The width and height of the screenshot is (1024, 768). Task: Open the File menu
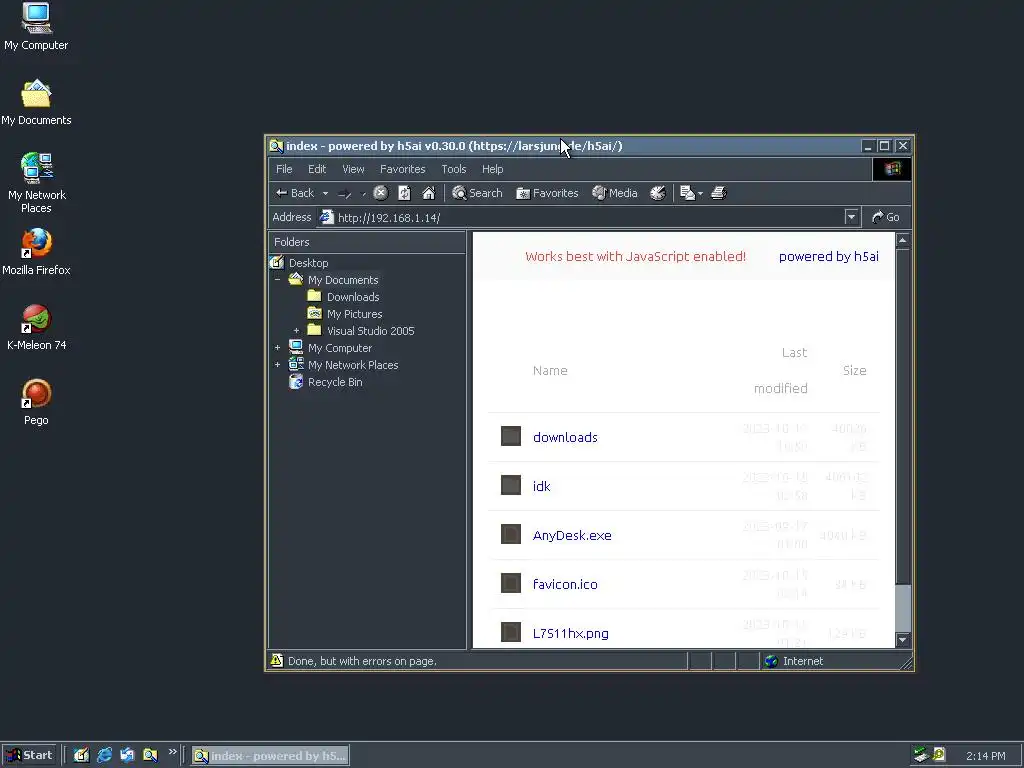coord(284,169)
